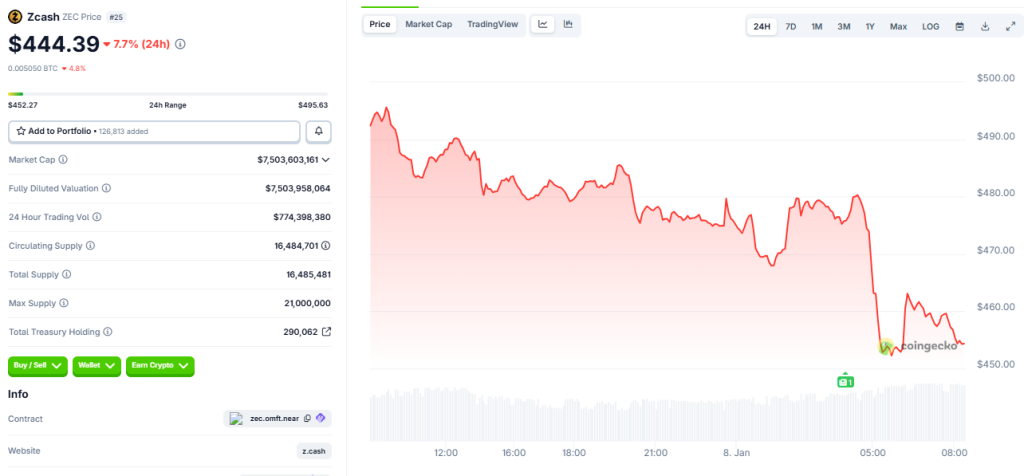Select the 1Y time range

(x=870, y=26)
